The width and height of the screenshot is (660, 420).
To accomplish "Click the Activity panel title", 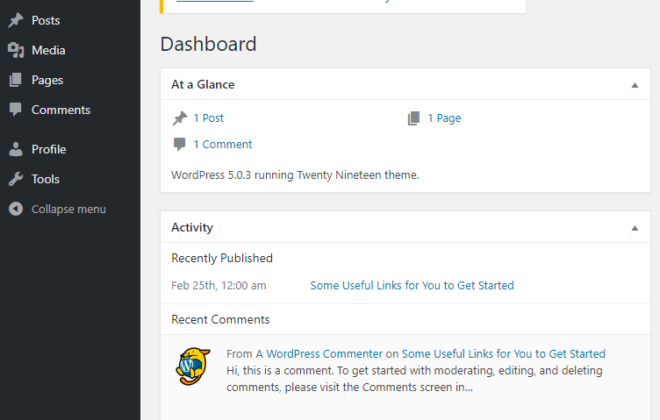I will tap(192, 228).
